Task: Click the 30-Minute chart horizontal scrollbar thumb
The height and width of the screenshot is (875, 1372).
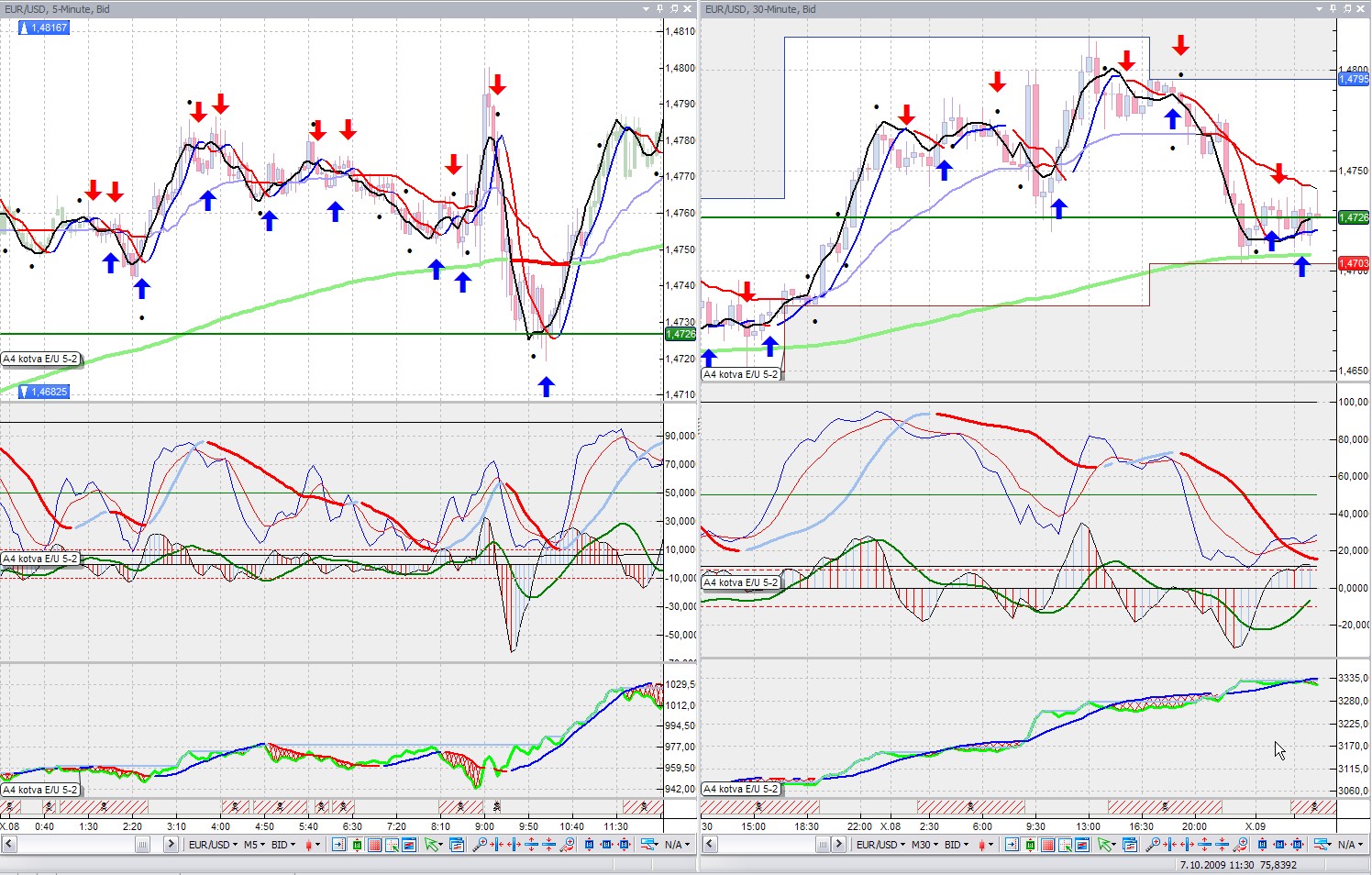Action: pos(824,845)
